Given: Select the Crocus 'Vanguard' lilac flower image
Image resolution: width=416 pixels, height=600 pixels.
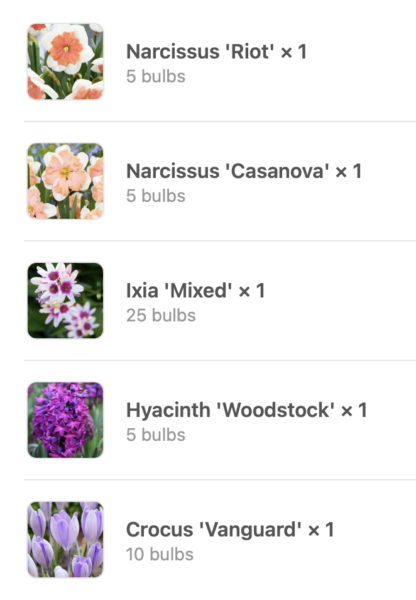Looking at the screenshot, I should tap(65, 540).
